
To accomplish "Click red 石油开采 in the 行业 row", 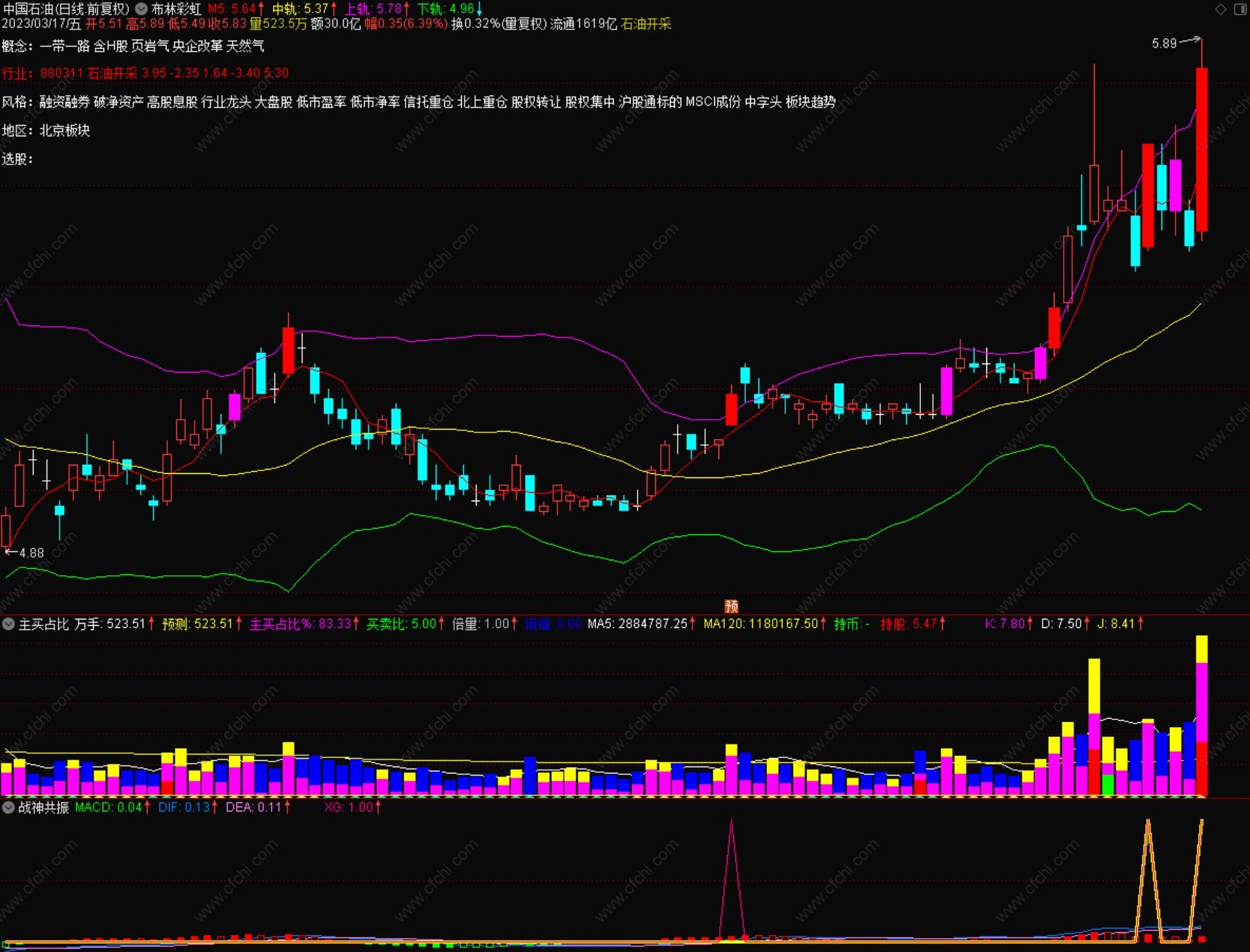I will point(112,73).
